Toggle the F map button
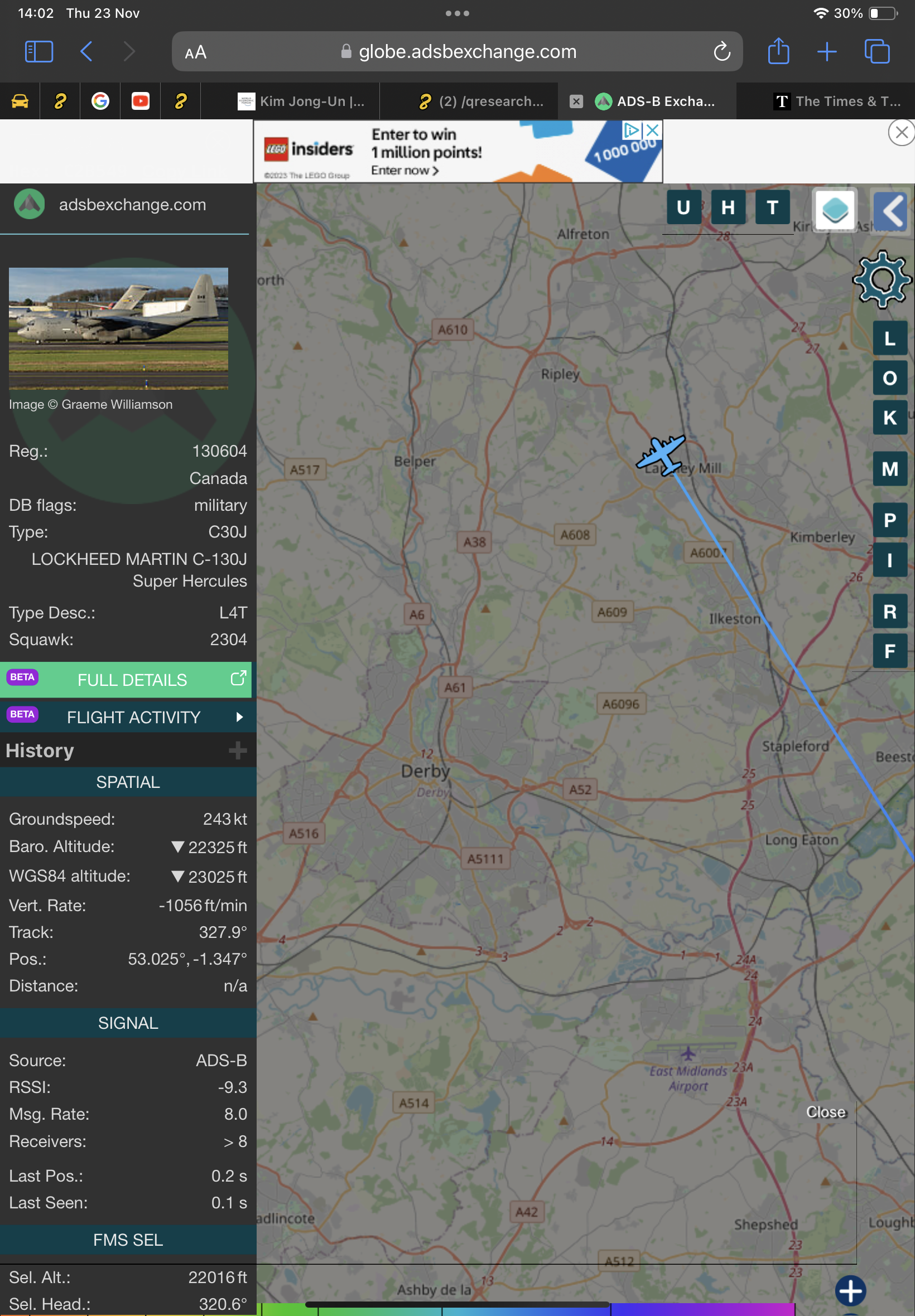This screenshot has height=1316, width=915. tap(890, 651)
